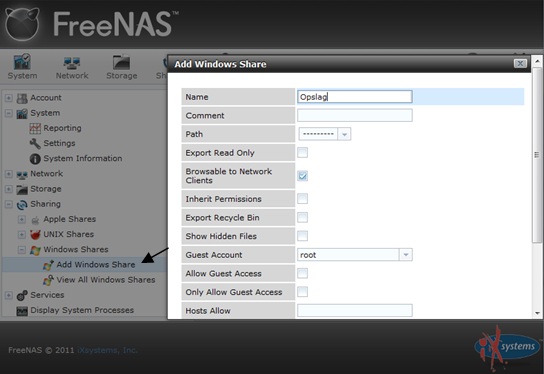Select System Information in the tree

point(83,158)
